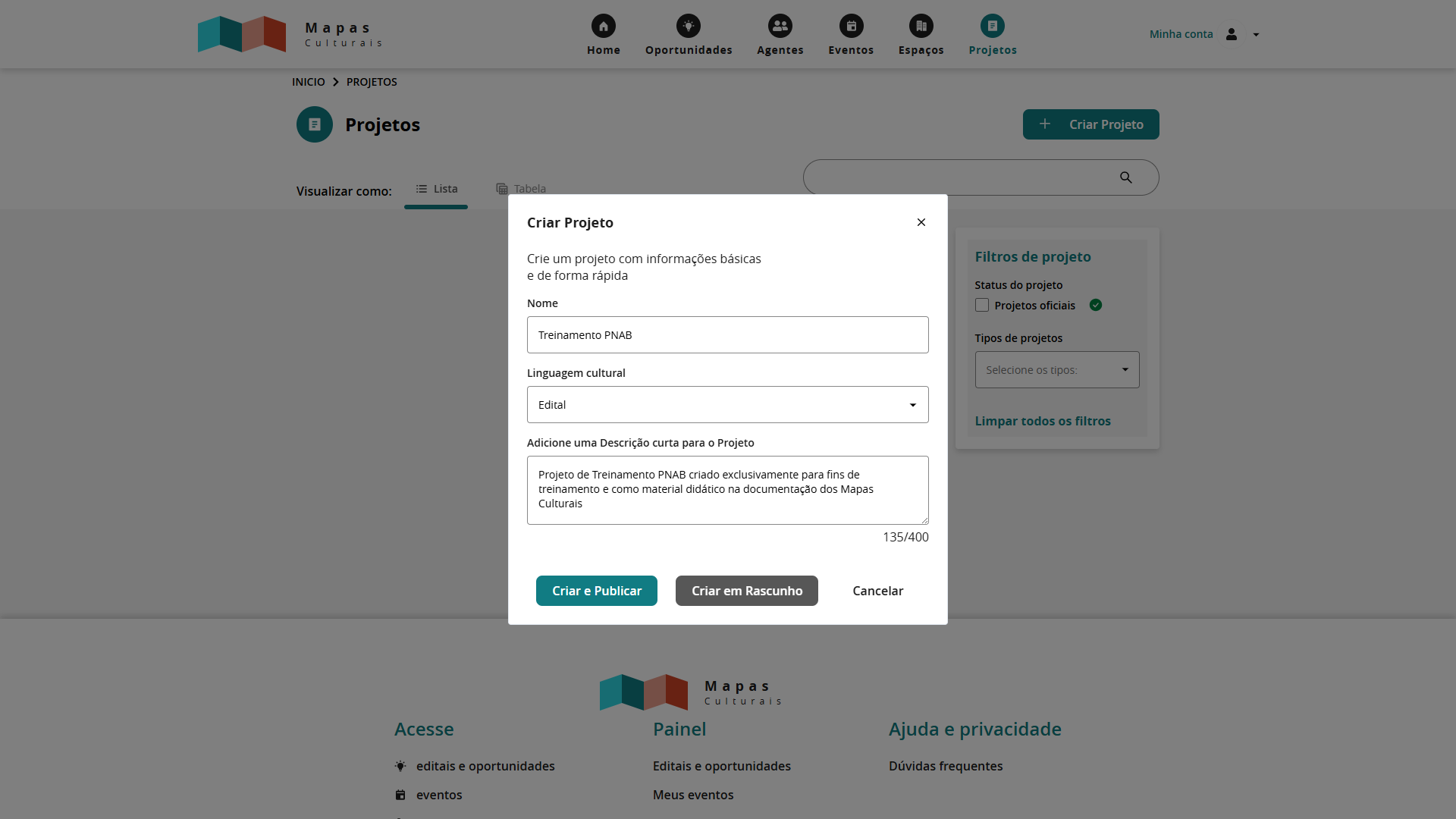Open the Home page via navbar icon
The height and width of the screenshot is (819, 1456).
(x=603, y=25)
